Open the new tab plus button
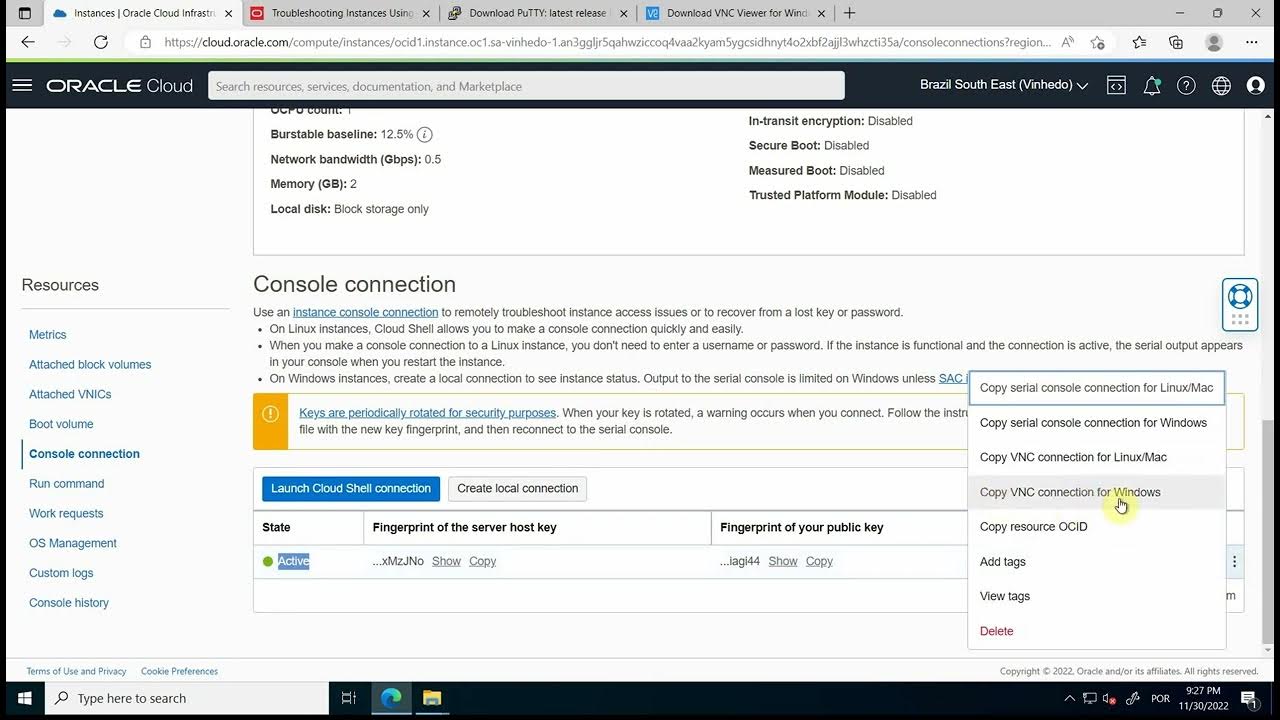This screenshot has height=720, width=1280. (x=850, y=13)
